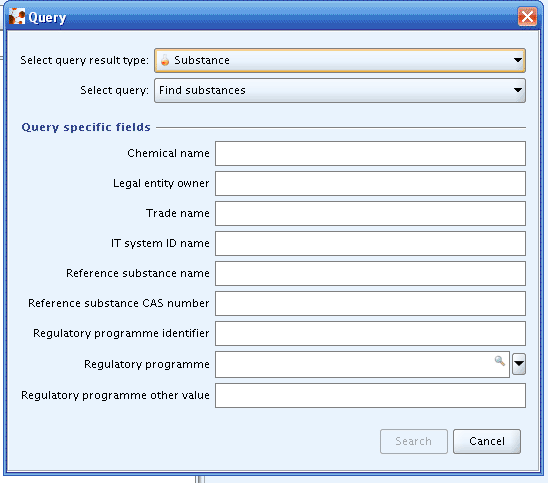548x483 pixels.
Task: Select the Trade name text box
Action: point(370,214)
